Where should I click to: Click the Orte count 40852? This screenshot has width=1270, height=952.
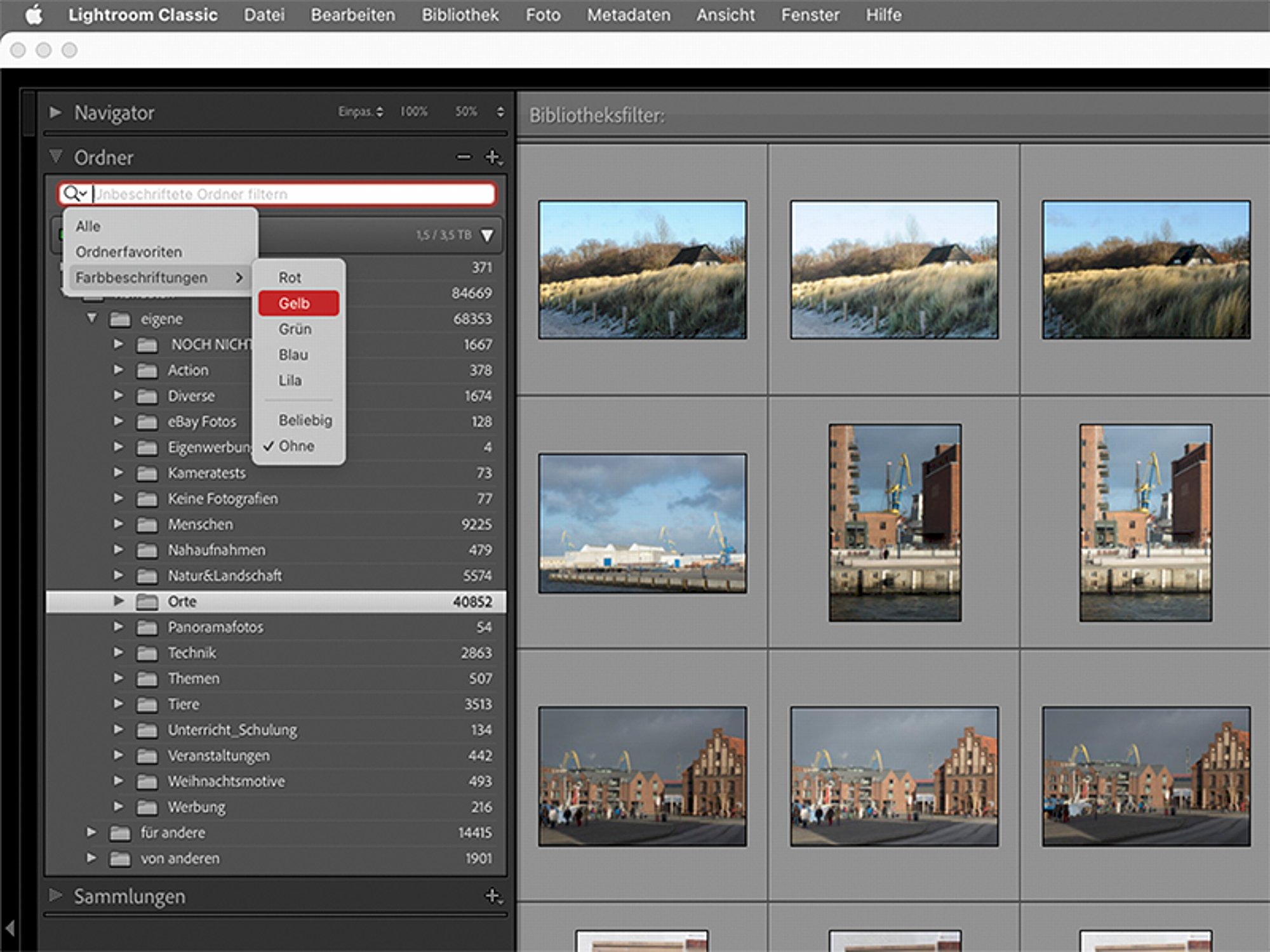pos(472,602)
